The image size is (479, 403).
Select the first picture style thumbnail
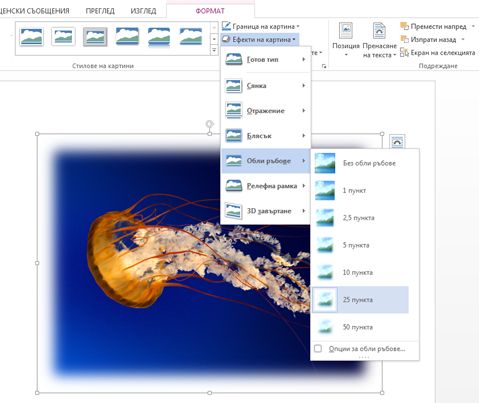31,36
